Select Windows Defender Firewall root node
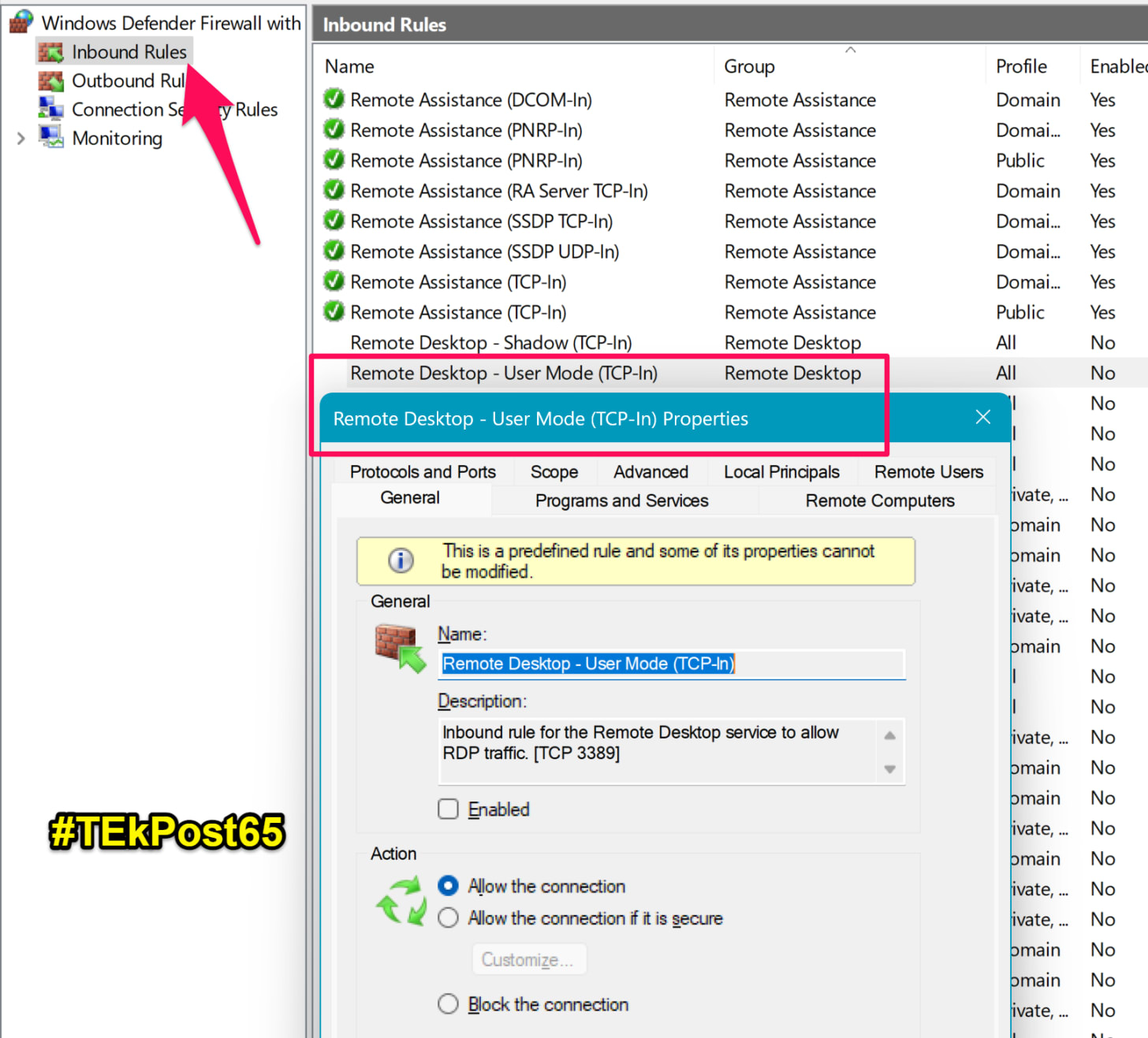1148x1038 pixels. 171,23
